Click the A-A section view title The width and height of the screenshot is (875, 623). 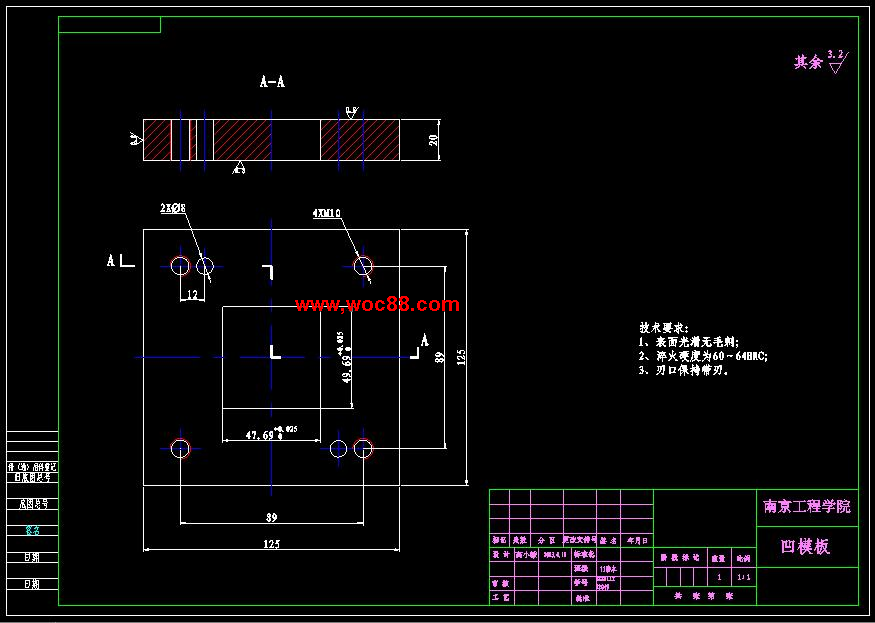click(x=272, y=82)
